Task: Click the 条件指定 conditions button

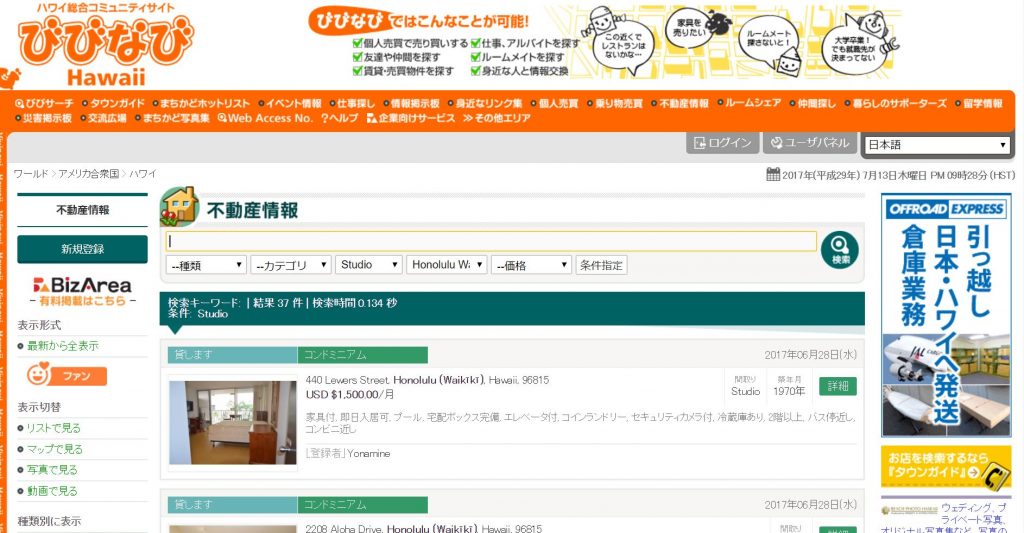Action: tap(601, 265)
